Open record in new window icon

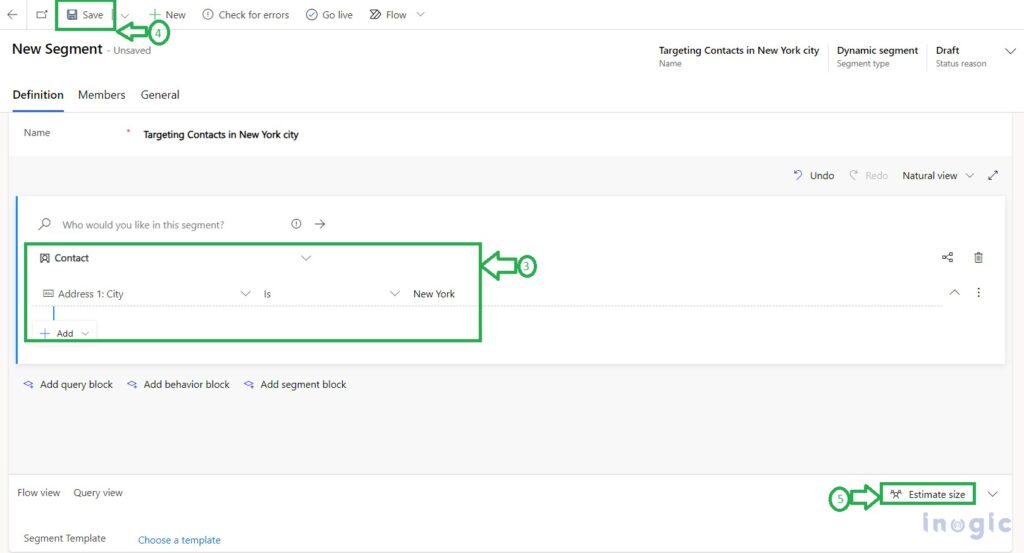(x=41, y=15)
